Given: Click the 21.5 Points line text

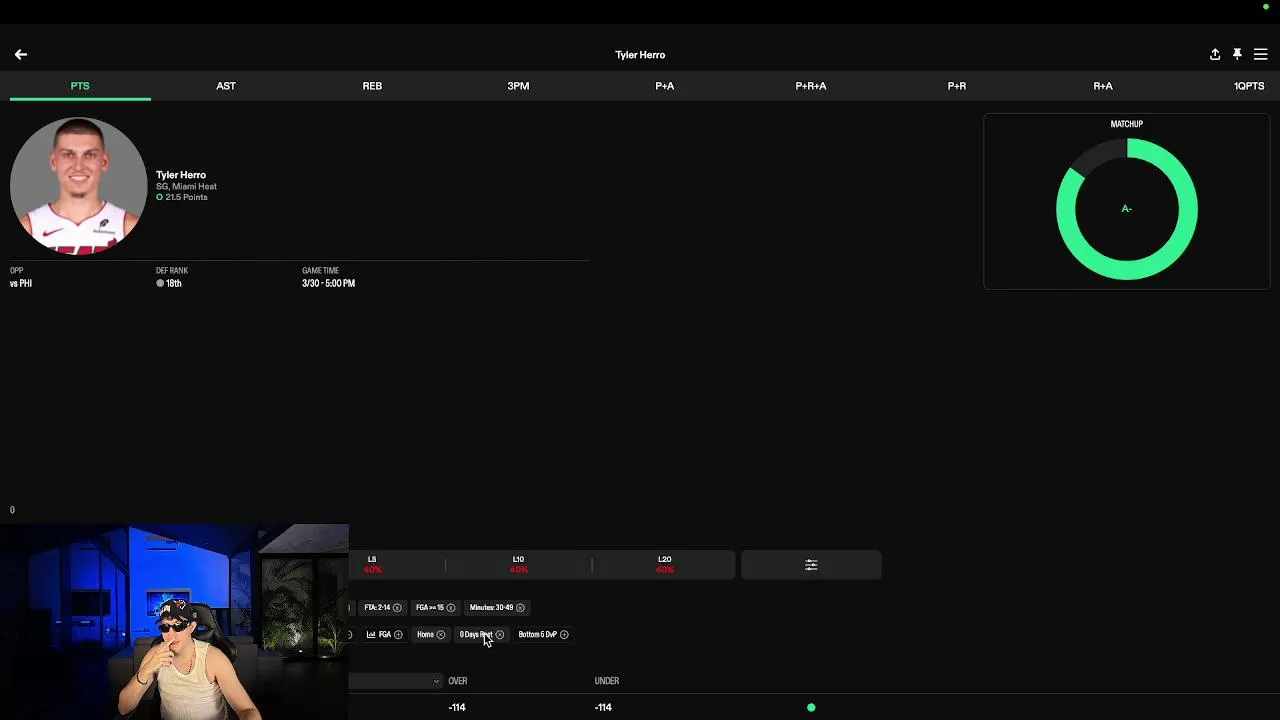Looking at the screenshot, I should click(186, 198).
